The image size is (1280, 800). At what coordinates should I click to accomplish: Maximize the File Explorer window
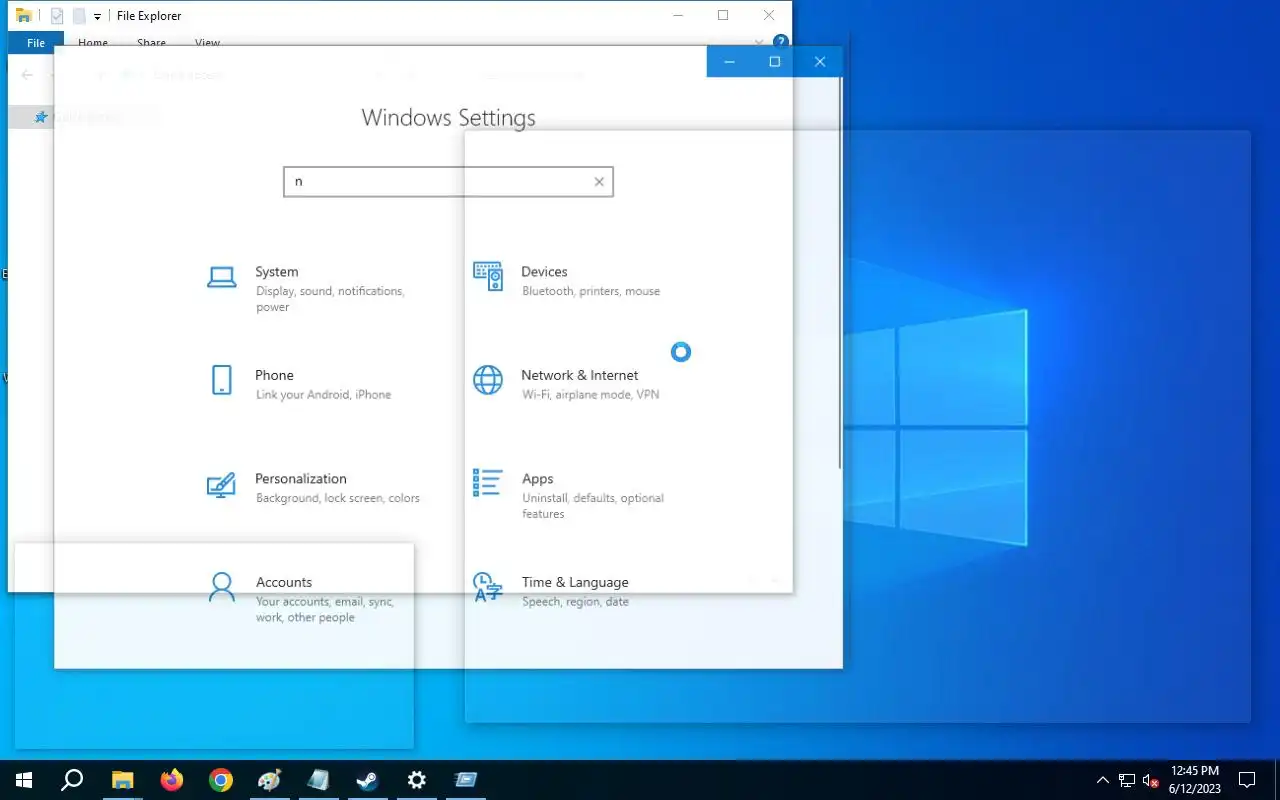point(723,15)
